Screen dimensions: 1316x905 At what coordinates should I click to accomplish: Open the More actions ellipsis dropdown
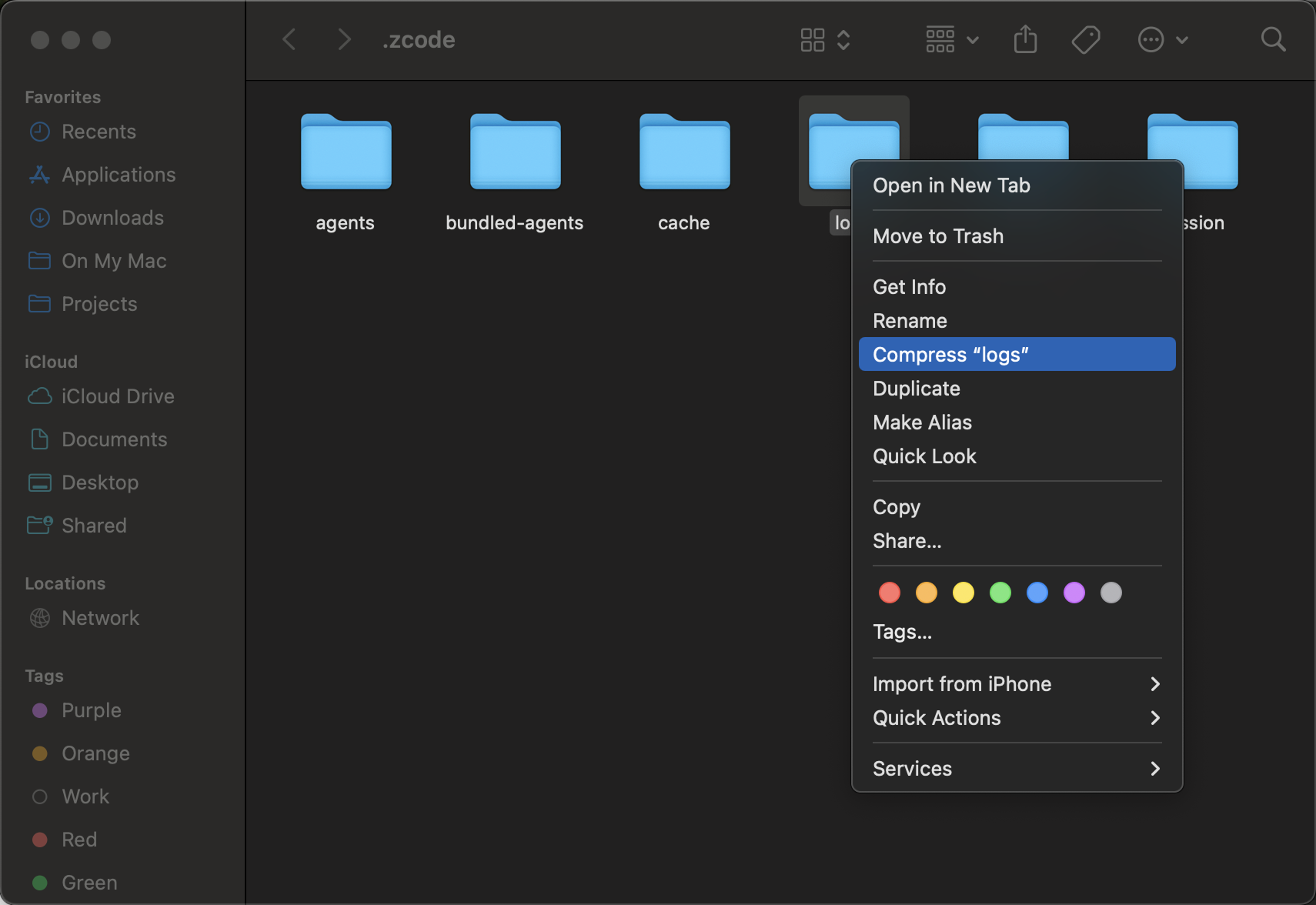pos(1163,39)
